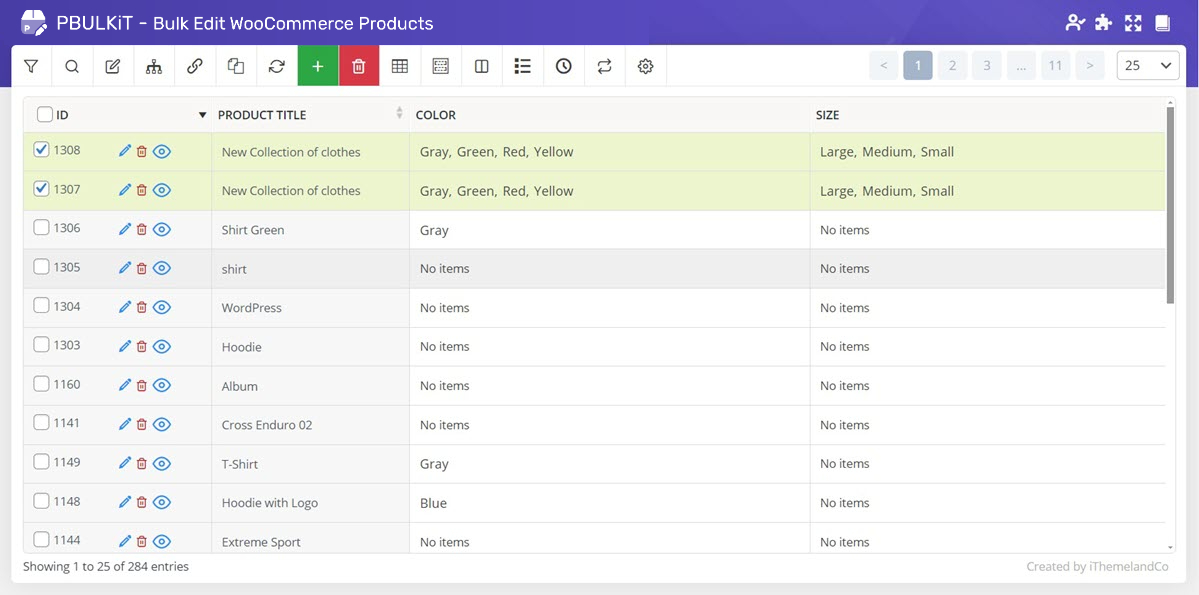Open settings gear icon in toolbar
The width and height of the screenshot is (1199, 595).
coord(646,66)
